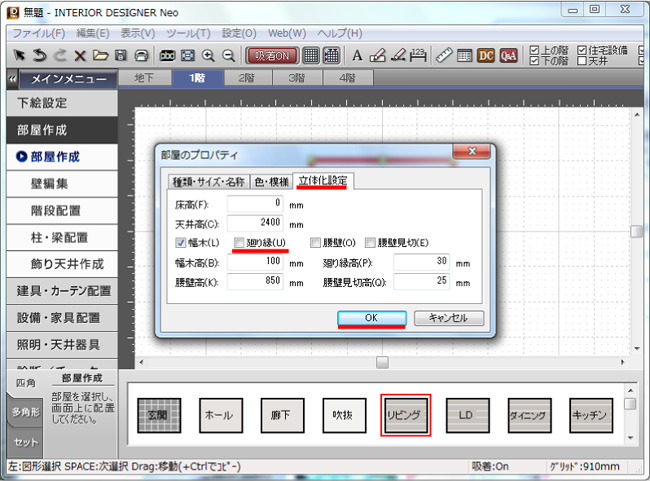The width and height of the screenshot is (650, 481).
Task: Click the red X delete icon
Action: click(x=80, y=55)
